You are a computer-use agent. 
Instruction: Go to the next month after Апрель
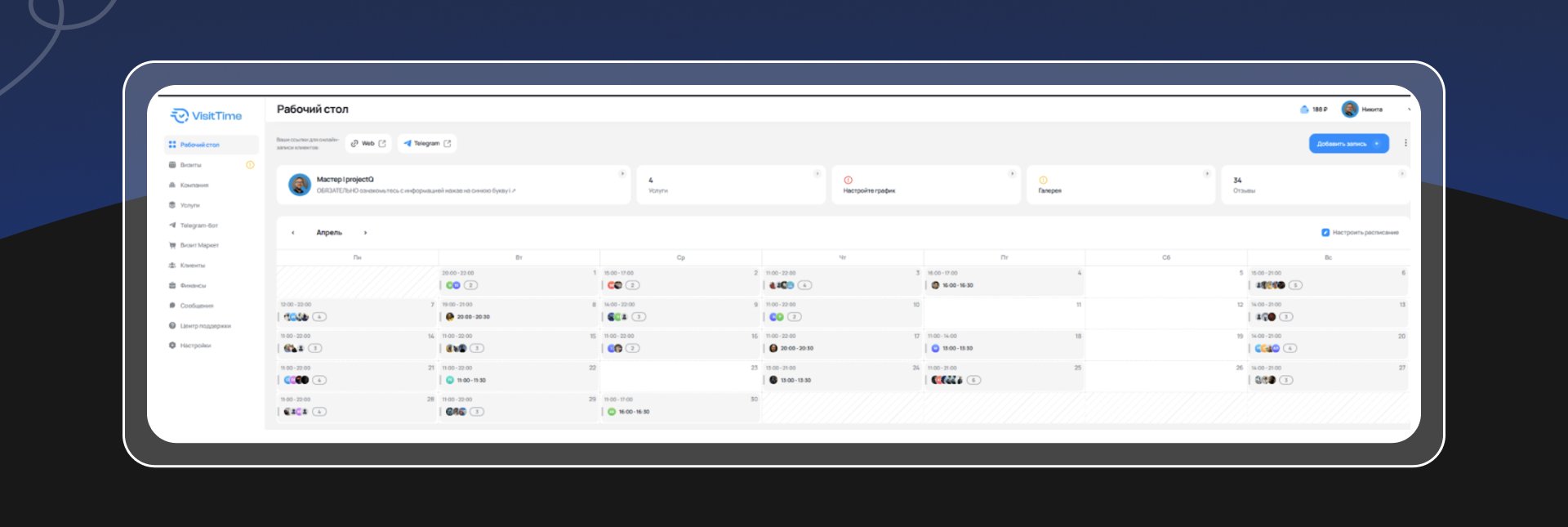(x=365, y=233)
